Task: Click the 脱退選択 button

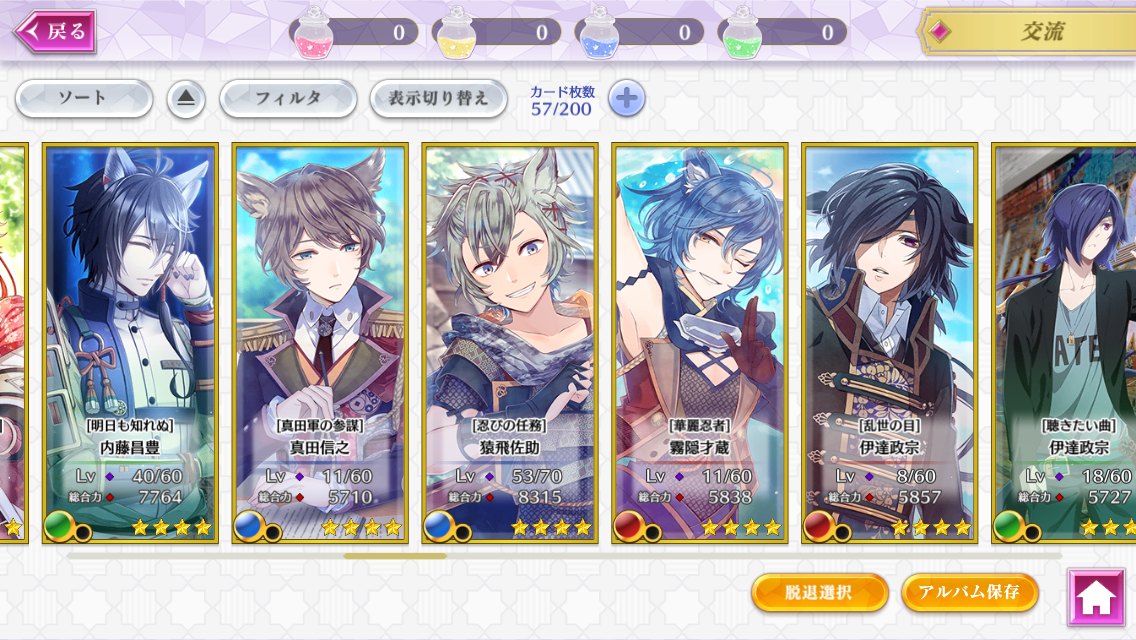Action: (819, 592)
